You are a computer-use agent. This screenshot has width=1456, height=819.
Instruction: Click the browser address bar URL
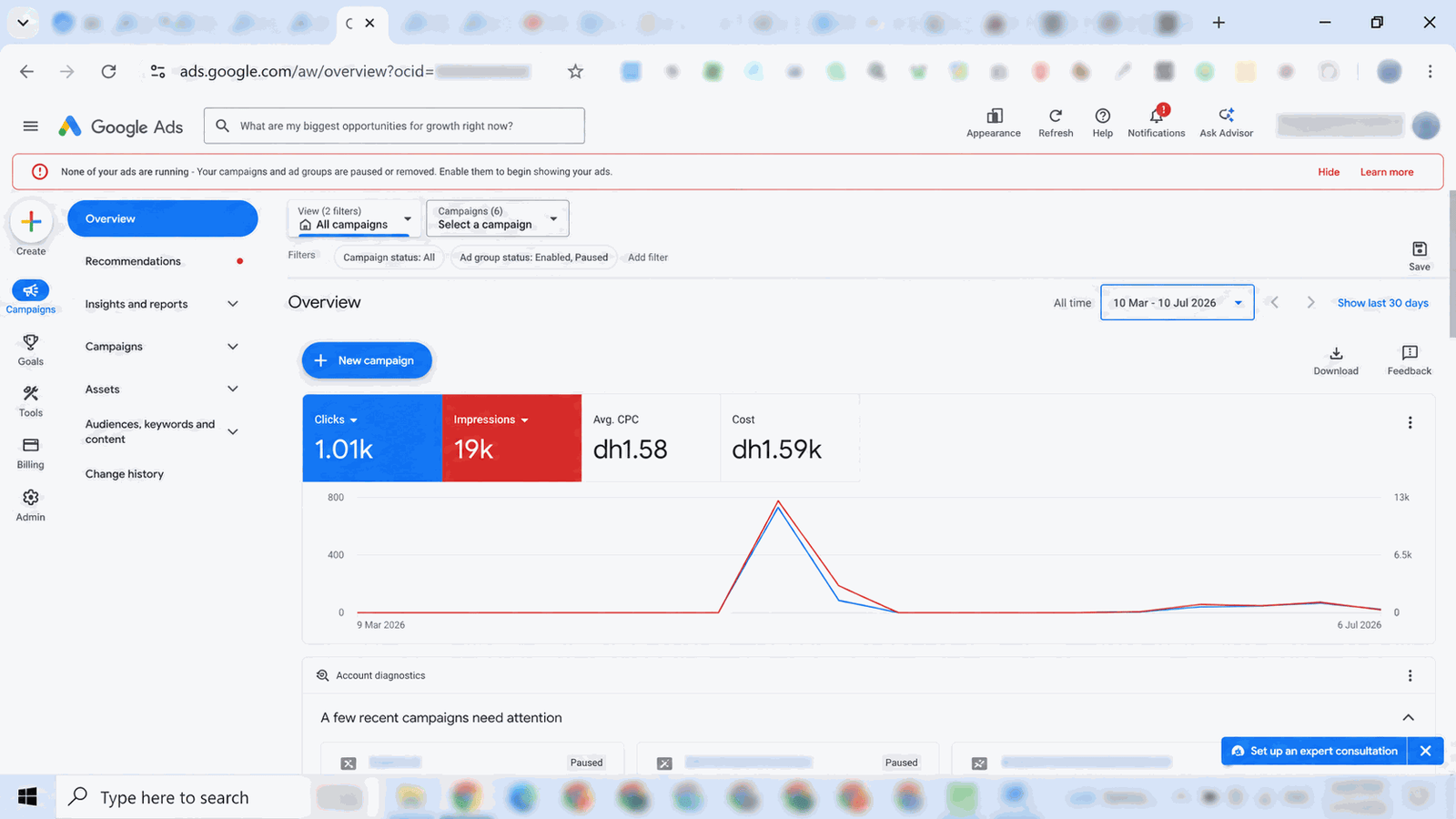tap(355, 71)
